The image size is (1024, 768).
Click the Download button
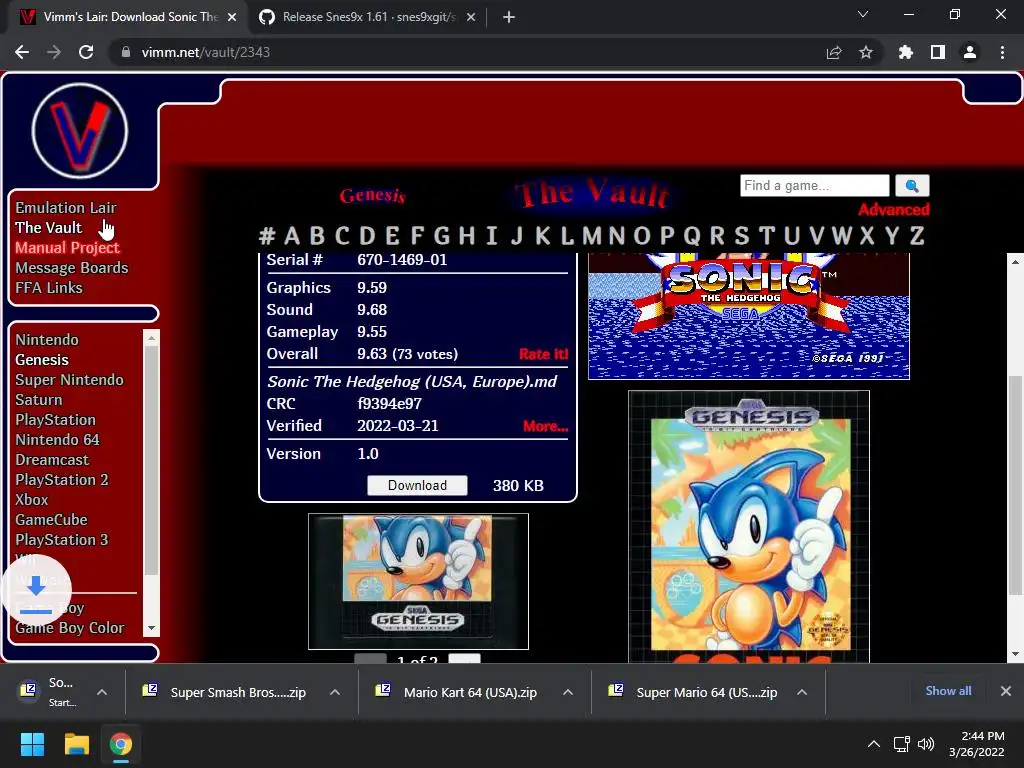[x=417, y=485]
